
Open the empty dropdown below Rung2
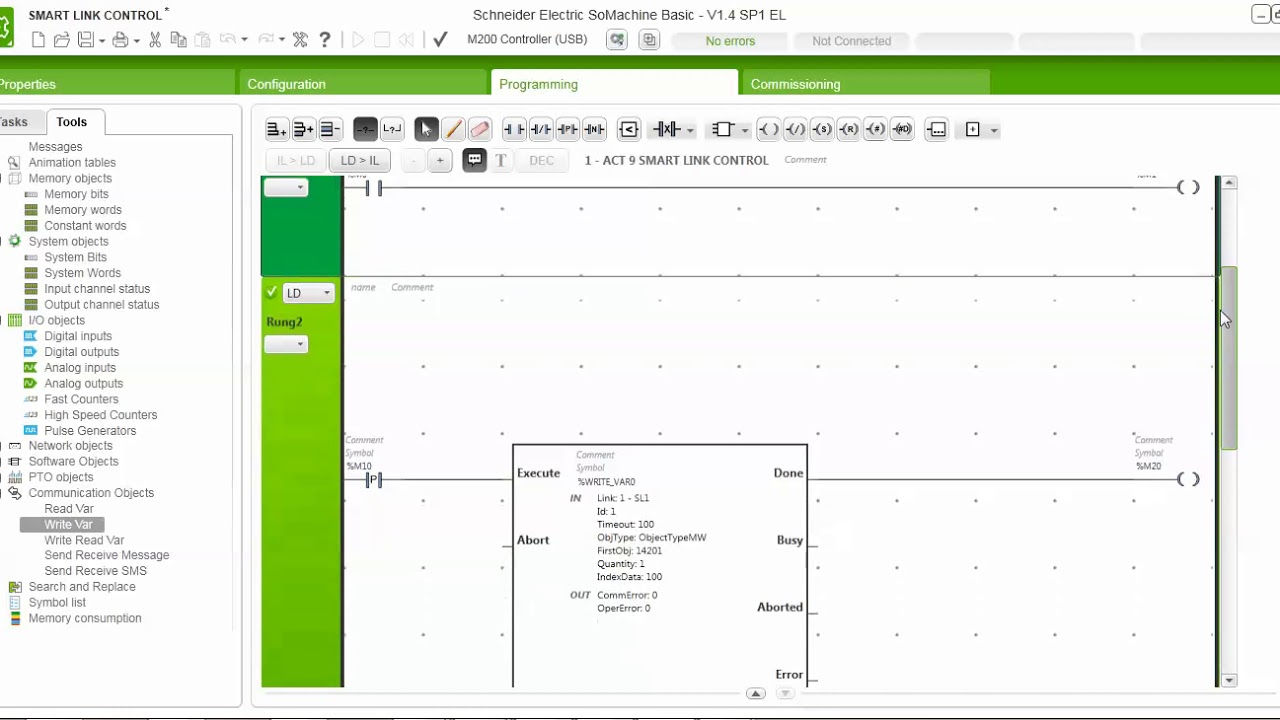coord(285,345)
